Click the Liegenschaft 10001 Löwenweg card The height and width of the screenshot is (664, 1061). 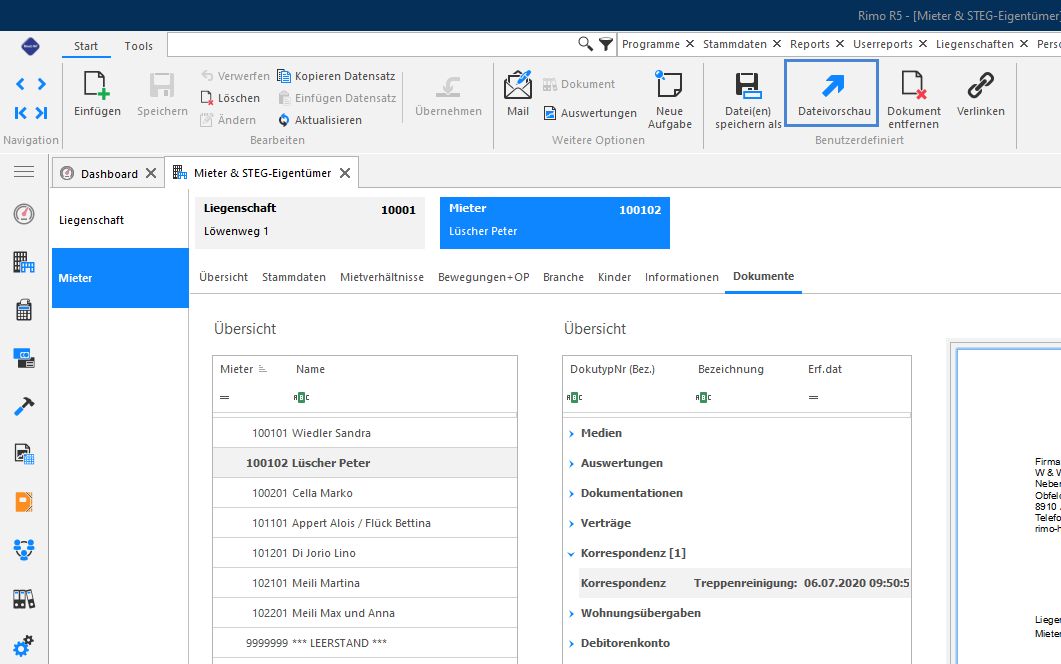coord(310,223)
